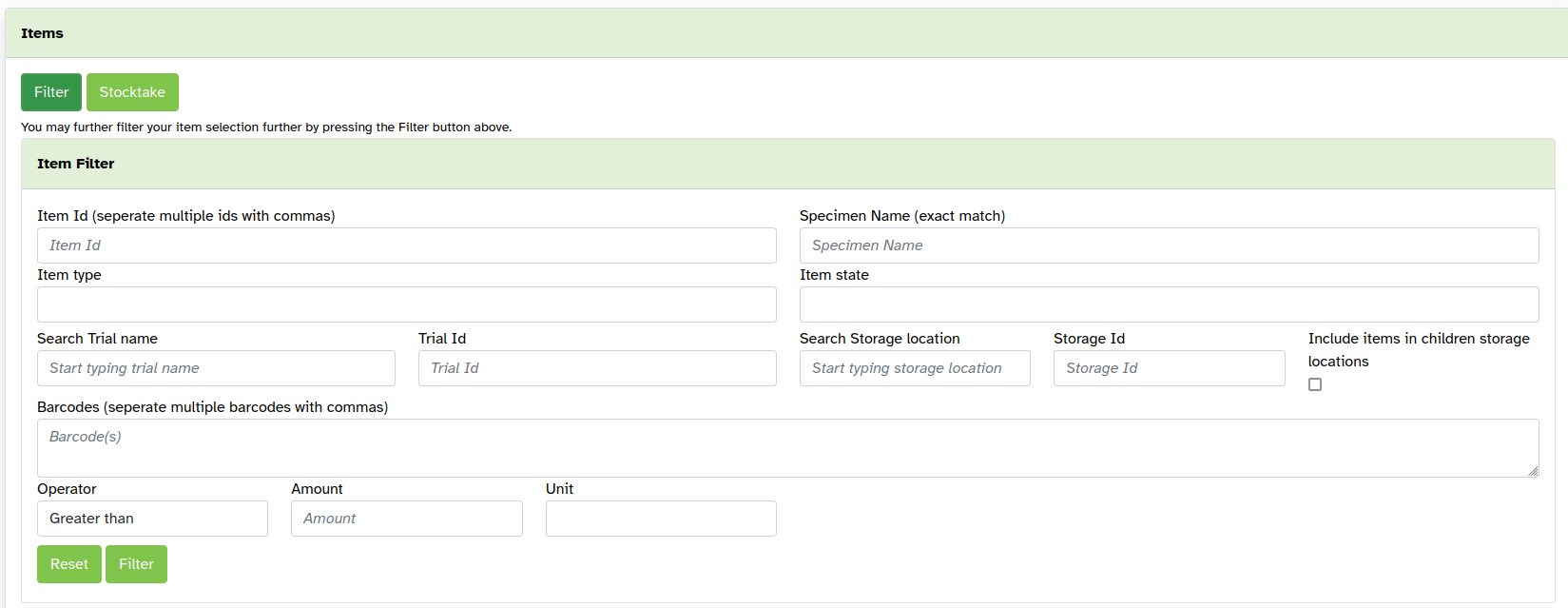
Task: Click the dark green Filter button at top
Action: pos(51,92)
